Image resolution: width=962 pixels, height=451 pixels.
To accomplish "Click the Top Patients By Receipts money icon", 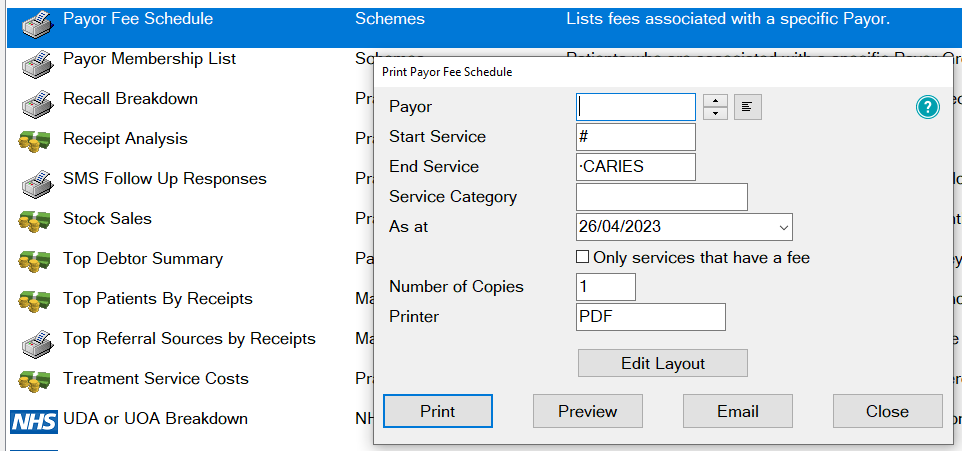I will pos(34,303).
